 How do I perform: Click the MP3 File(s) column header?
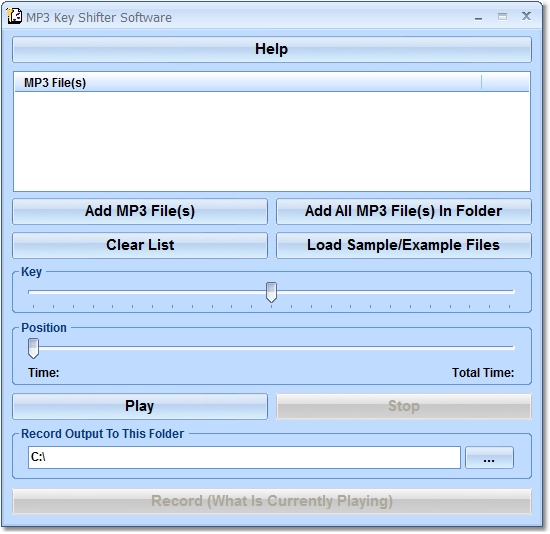(248, 83)
